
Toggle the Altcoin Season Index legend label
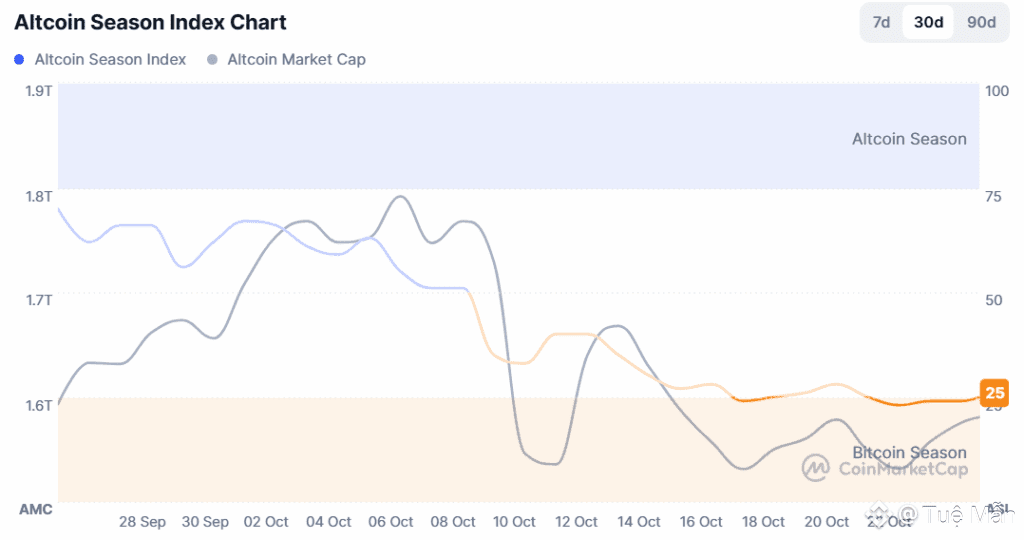[x=110, y=60]
